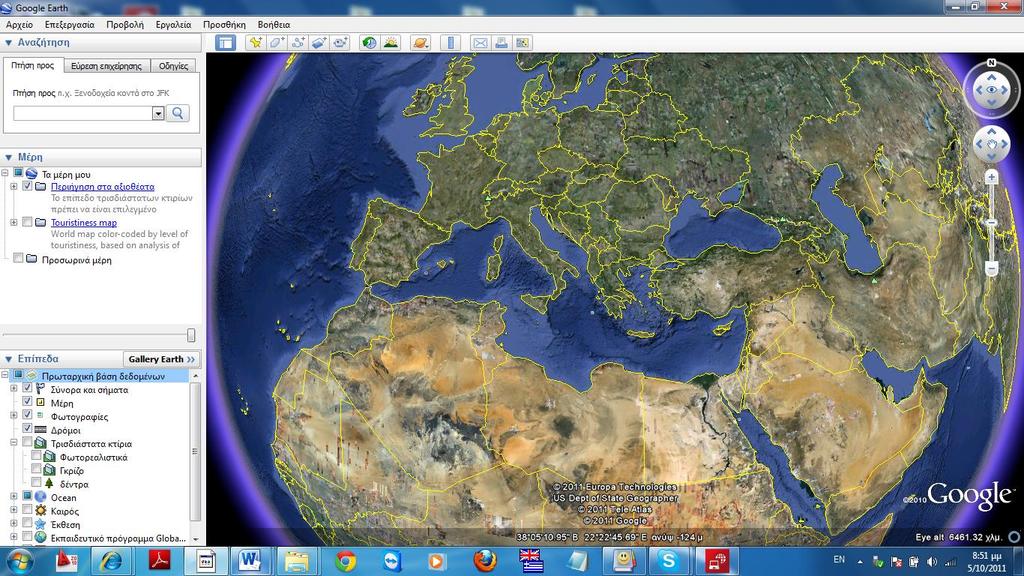The width and height of the screenshot is (1024, 576).
Task: Click the fly-to search input field
Action: 82,113
